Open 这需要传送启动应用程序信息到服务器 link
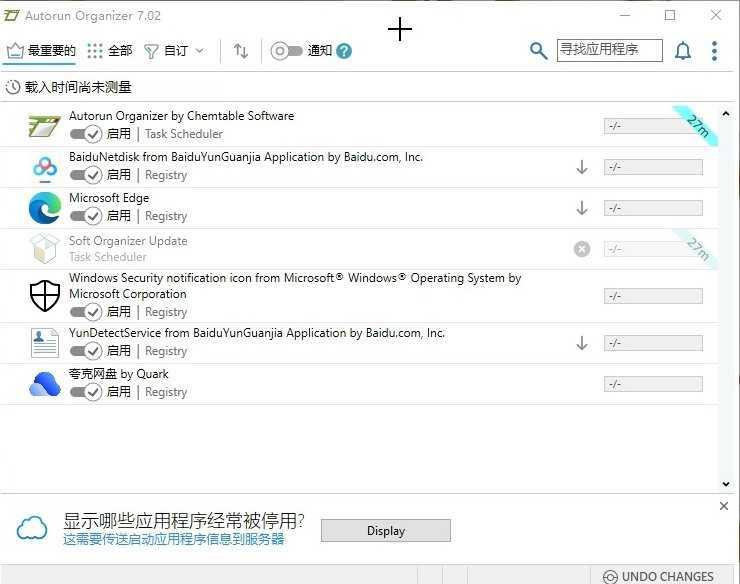Image resolution: width=740 pixels, height=584 pixels. tap(174, 539)
